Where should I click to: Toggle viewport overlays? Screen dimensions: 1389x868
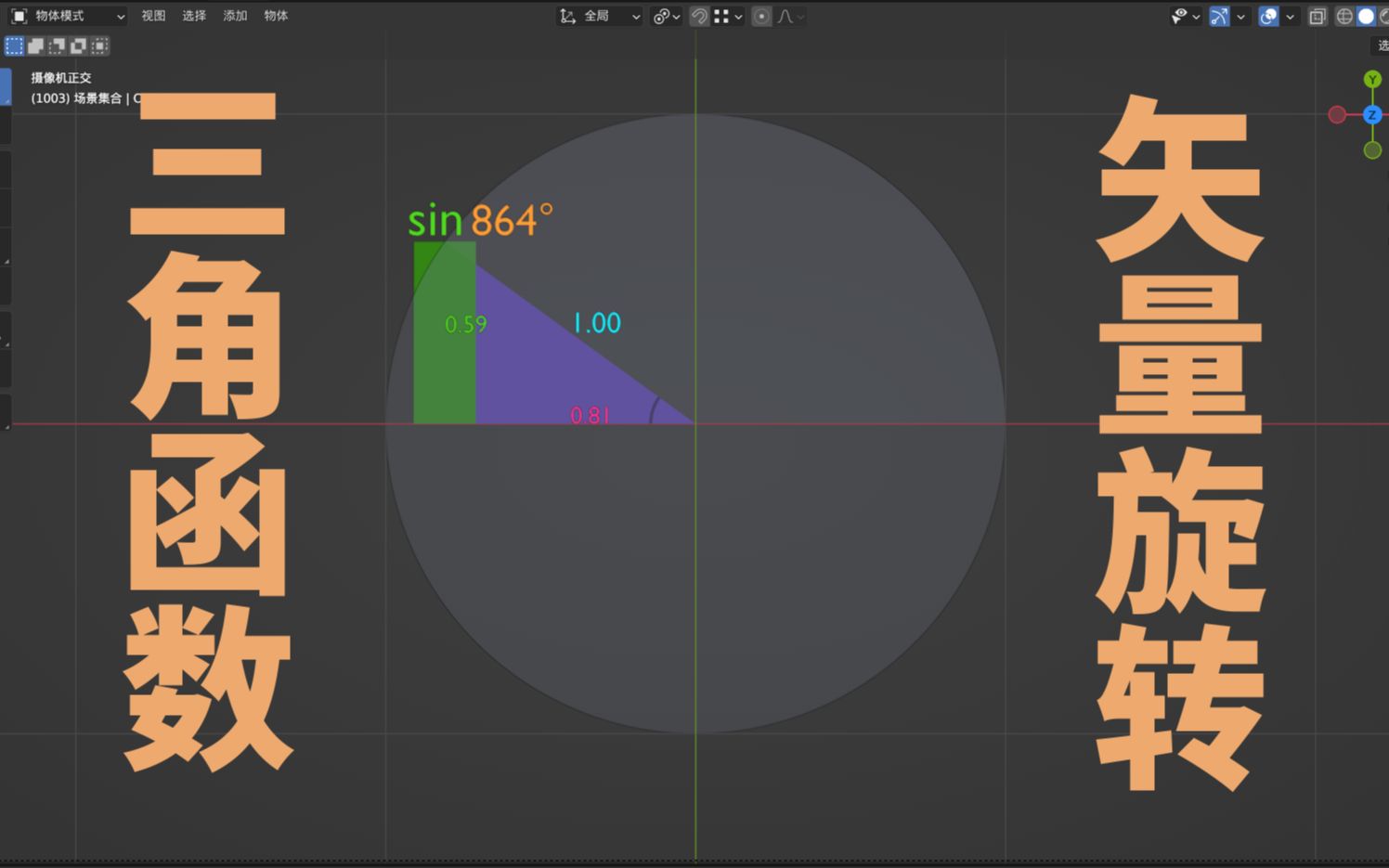click(1268, 16)
